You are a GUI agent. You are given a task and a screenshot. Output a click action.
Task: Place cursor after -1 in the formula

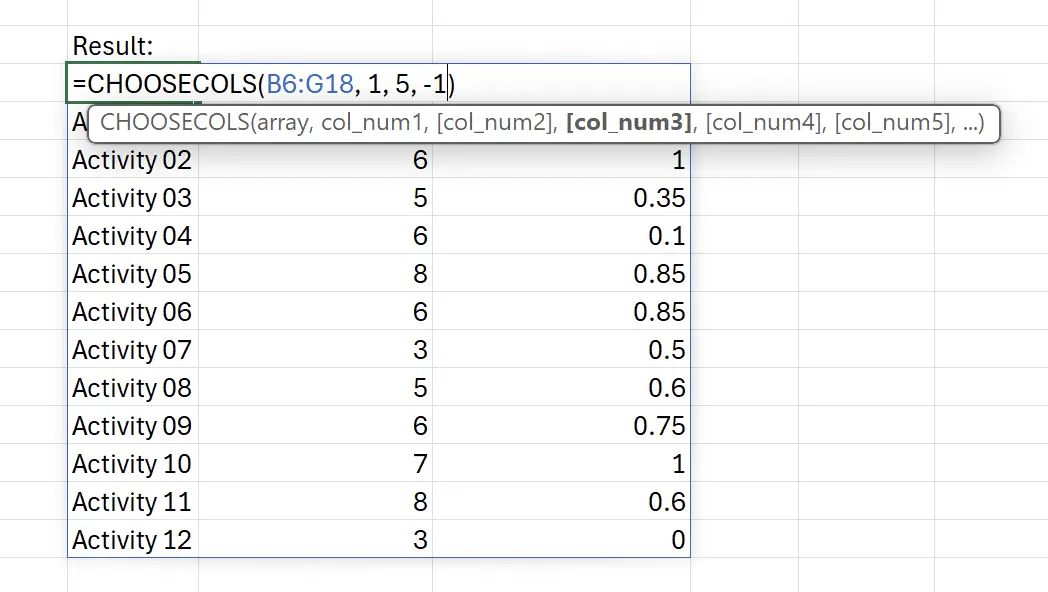[448, 84]
